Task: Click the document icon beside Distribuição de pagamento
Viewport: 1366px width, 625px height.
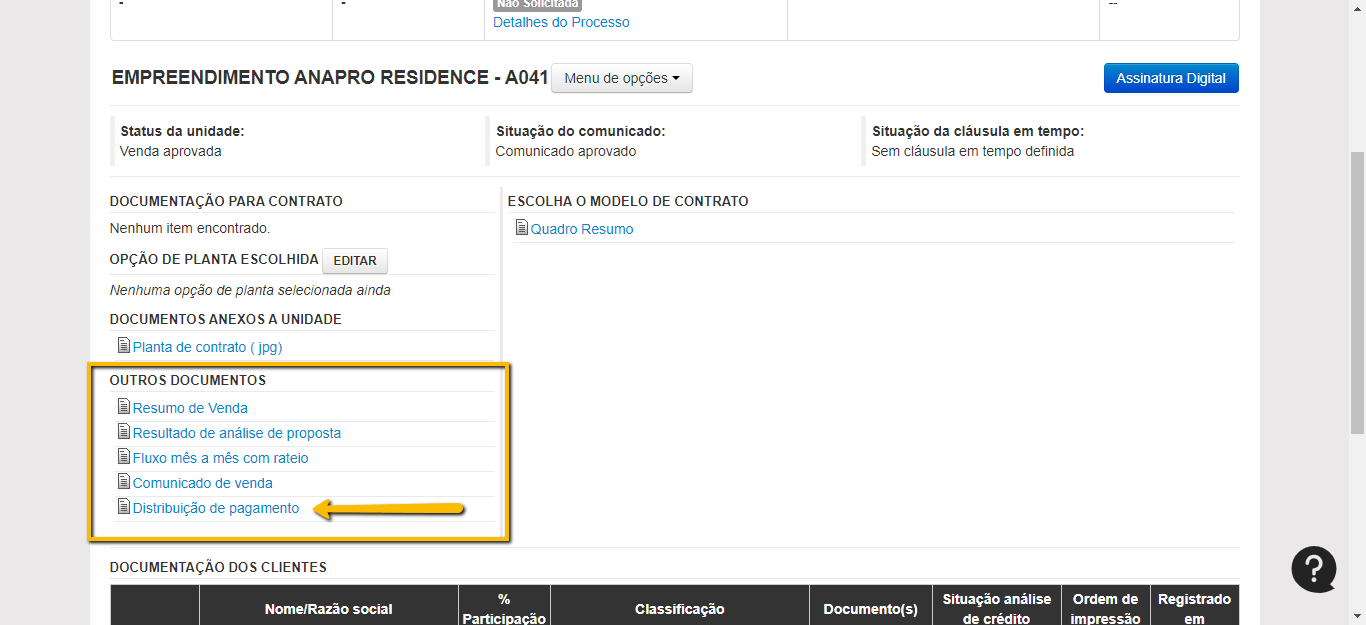Action: [x=124, y=507]
